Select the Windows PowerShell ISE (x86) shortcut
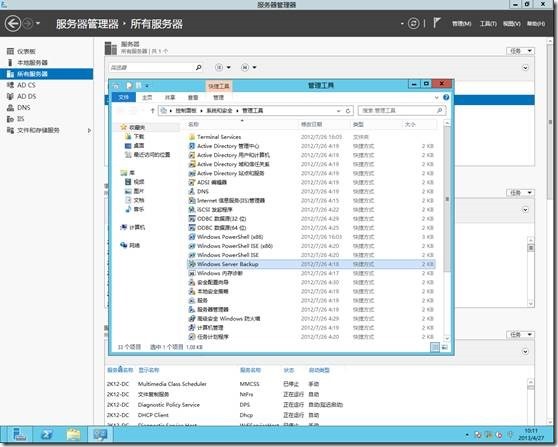Viewport: 558px width, 447px height. [235, 246]
